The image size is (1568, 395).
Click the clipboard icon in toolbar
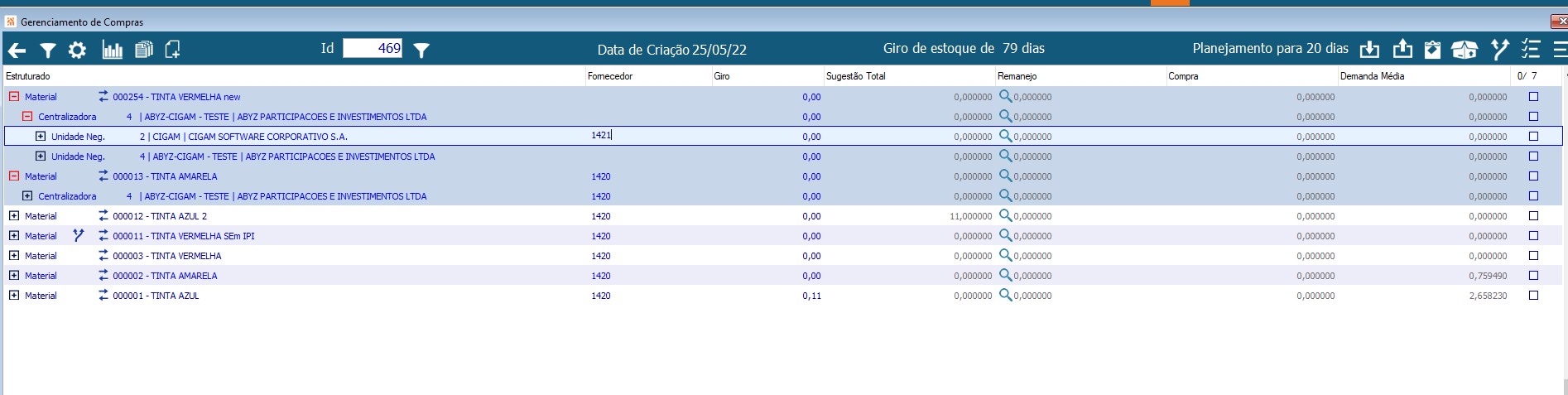[1432, 50]
